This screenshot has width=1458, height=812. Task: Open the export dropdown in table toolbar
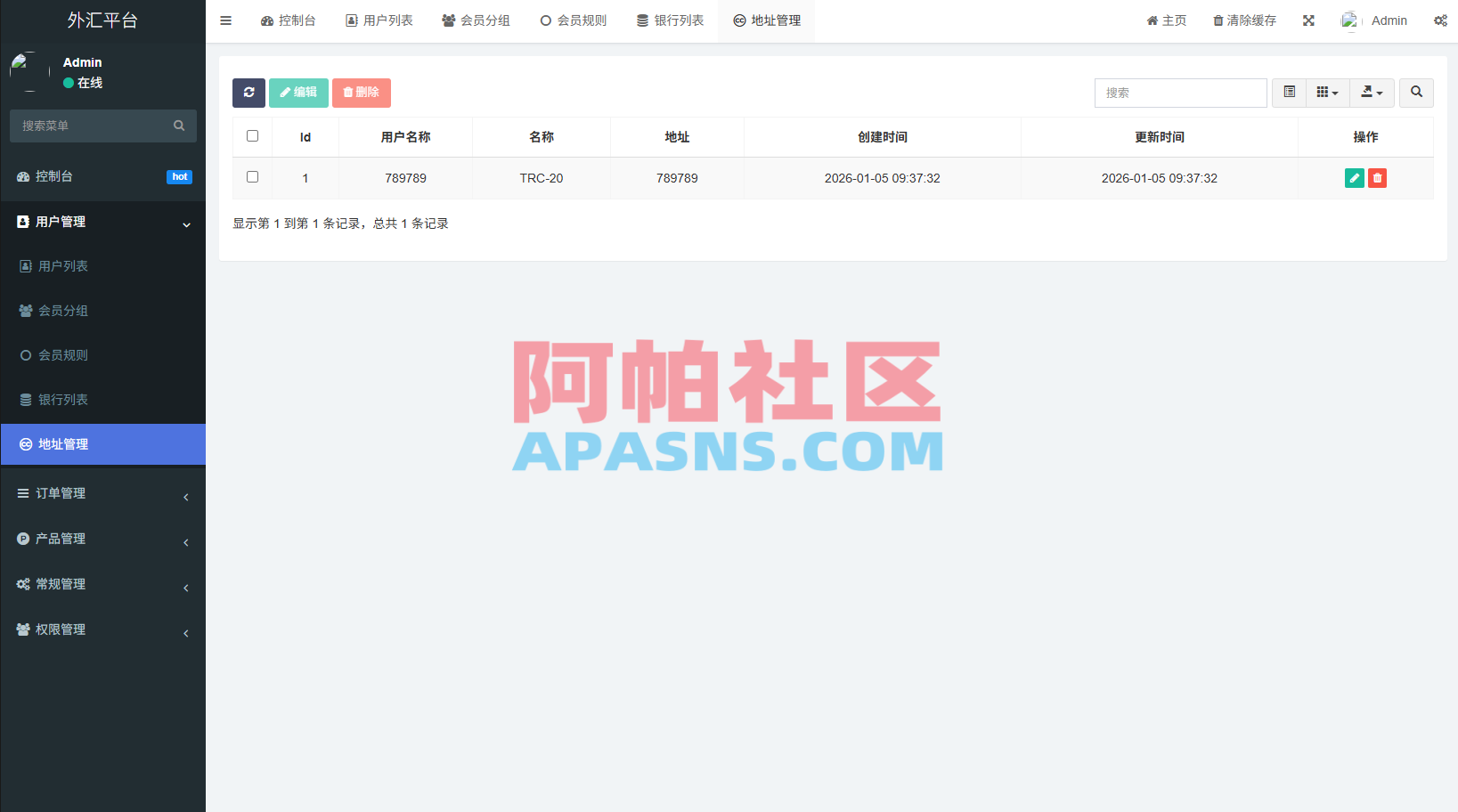pos(1372,93)
